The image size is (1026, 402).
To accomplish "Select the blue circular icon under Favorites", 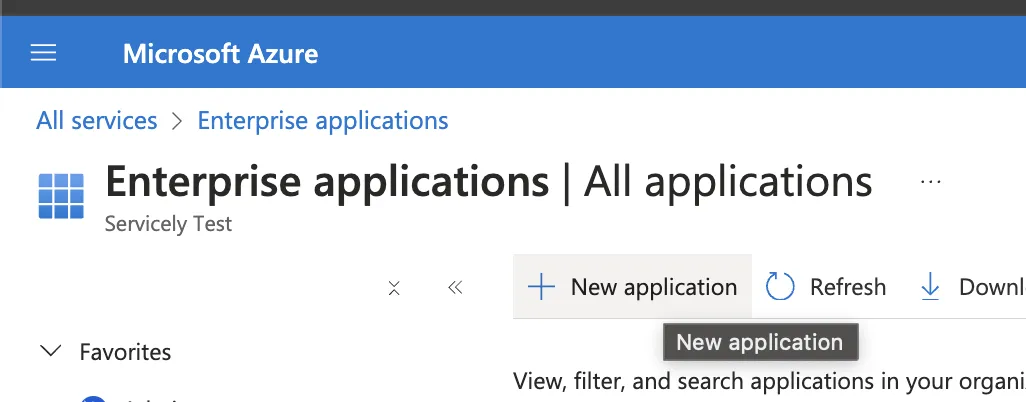I will click(x=94, y=398).
